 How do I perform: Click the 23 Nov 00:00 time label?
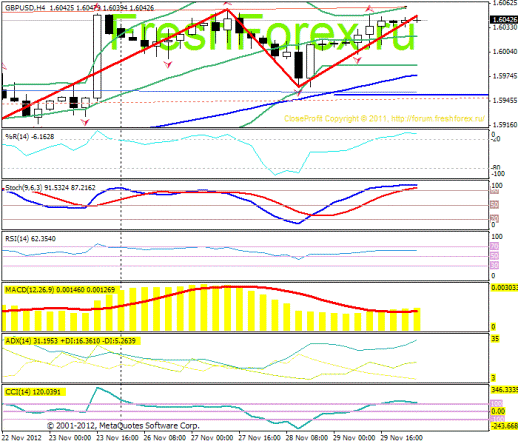pyautogui.click(x=70, y=438)
